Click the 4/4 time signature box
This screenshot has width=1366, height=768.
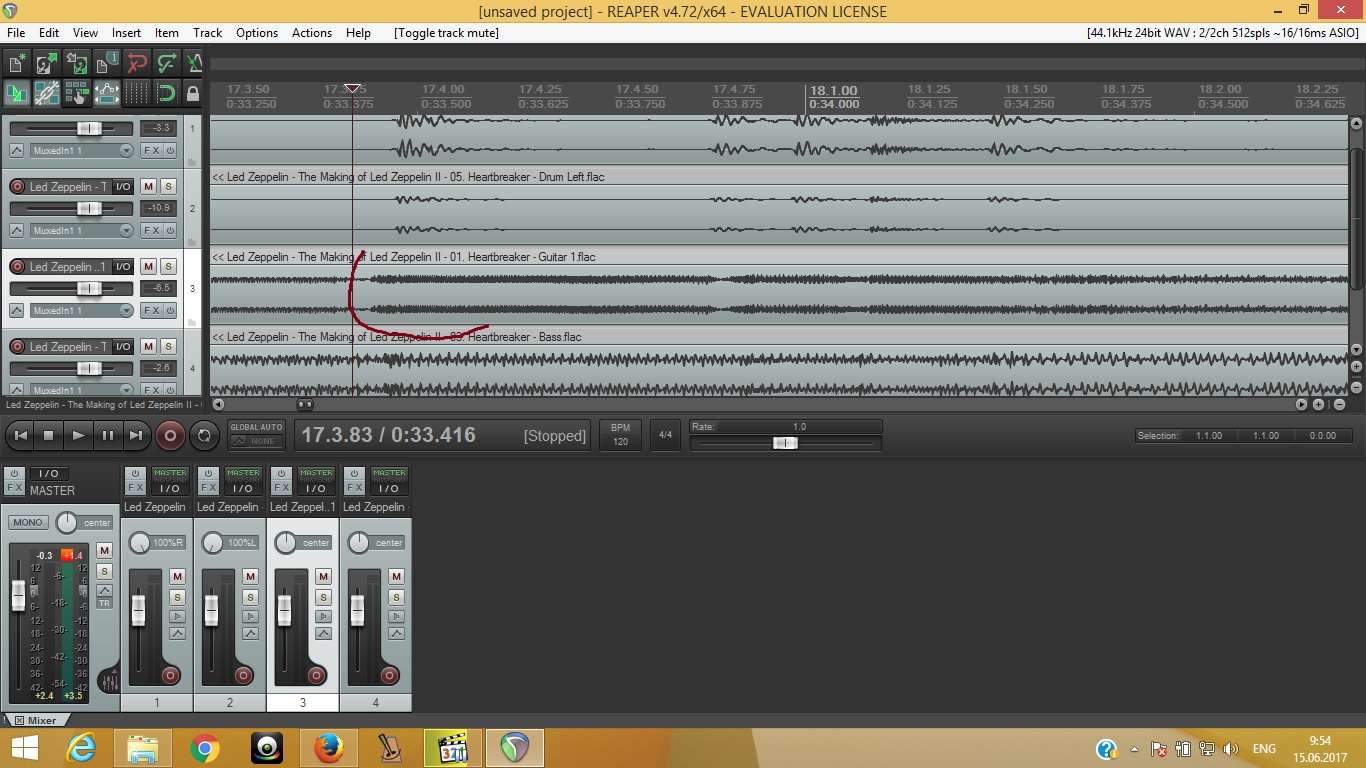pyautogui.click(x=665, y=435)
